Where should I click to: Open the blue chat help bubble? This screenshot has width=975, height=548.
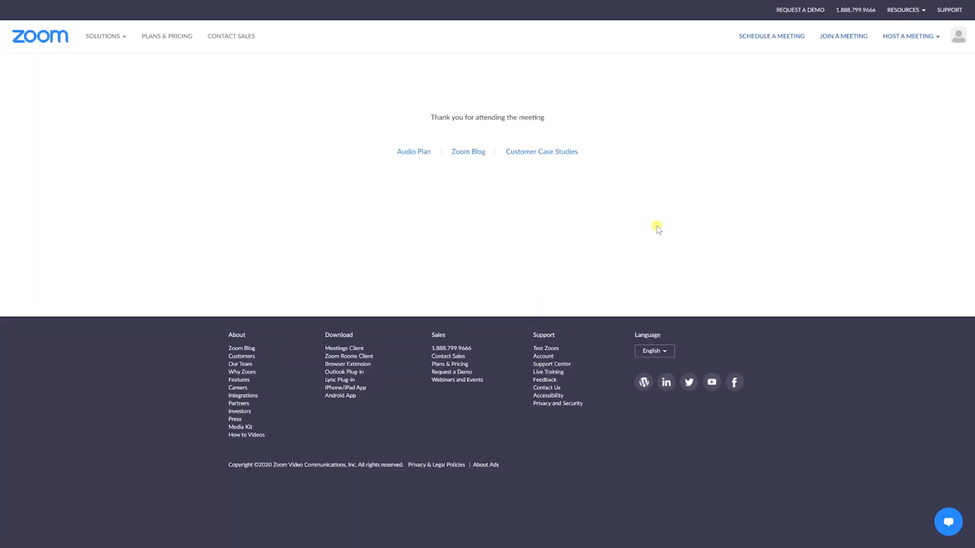tap(948, 521)
